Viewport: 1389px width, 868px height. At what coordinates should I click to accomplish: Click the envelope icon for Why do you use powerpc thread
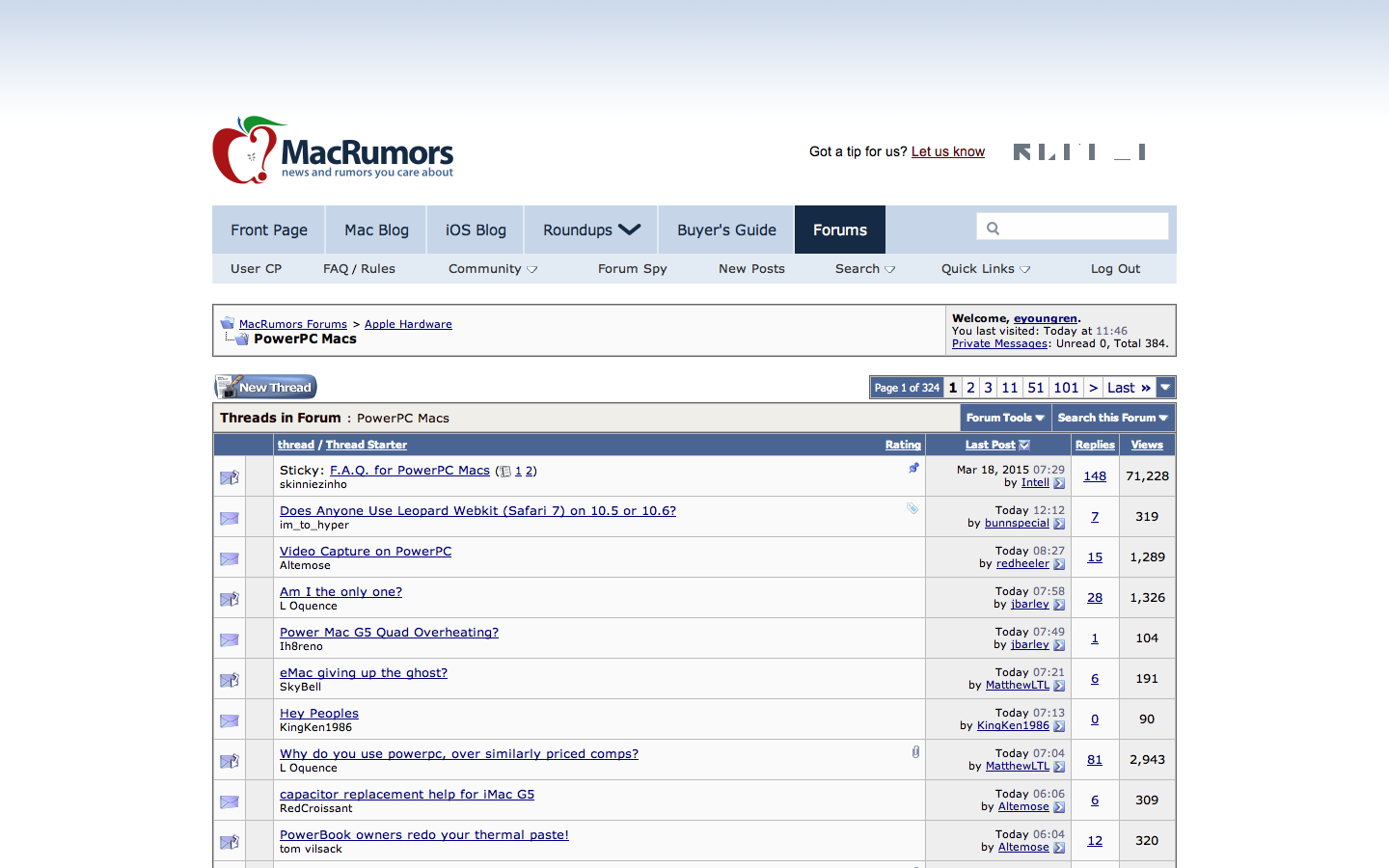coord(230,761)
